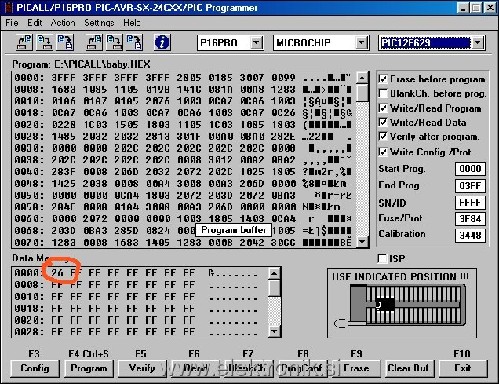Toggle Verify after program checkbox
The width and height of the screenshot is (499, 384).
point(383,137)
